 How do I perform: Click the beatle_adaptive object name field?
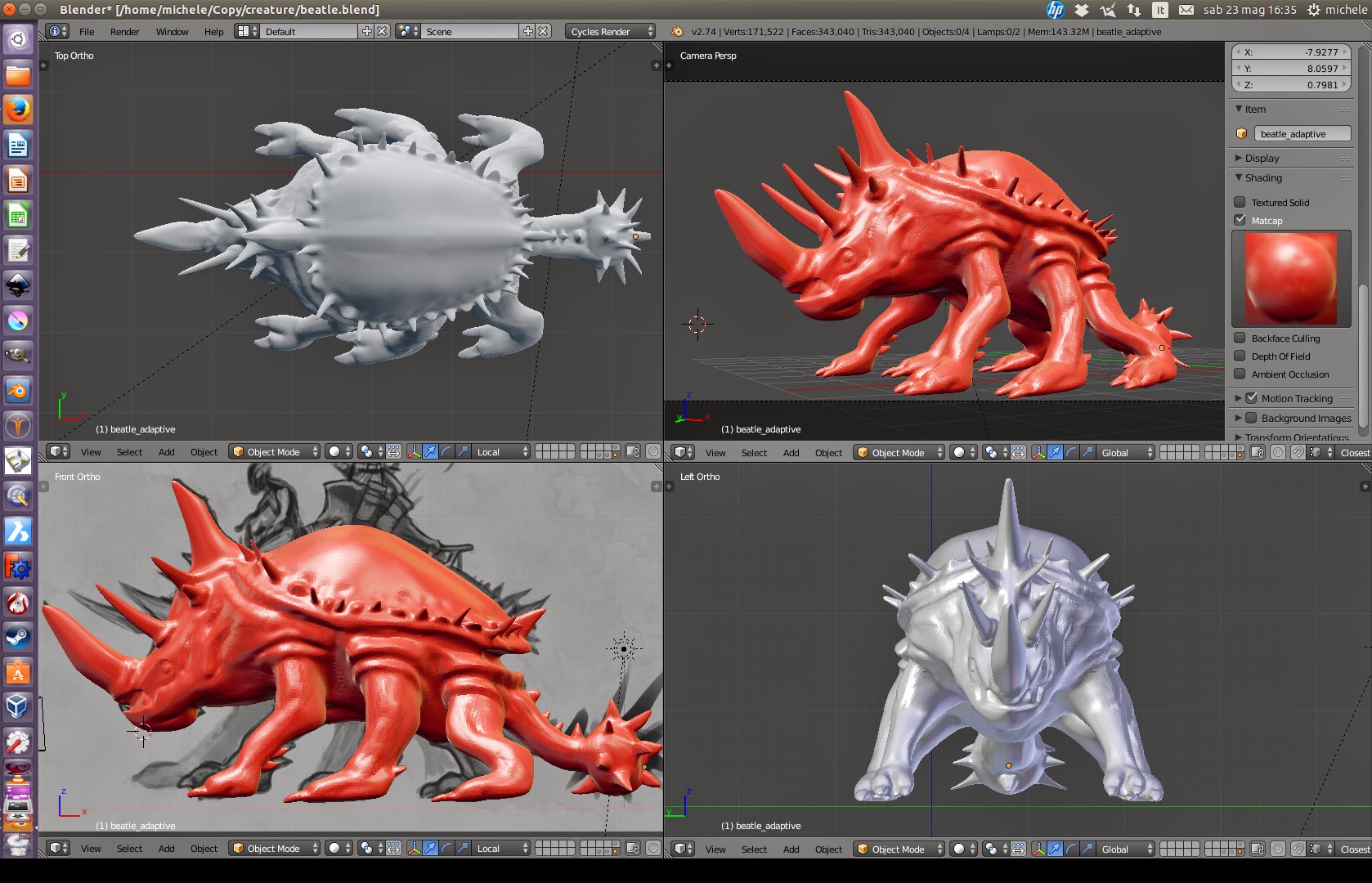1303,133
